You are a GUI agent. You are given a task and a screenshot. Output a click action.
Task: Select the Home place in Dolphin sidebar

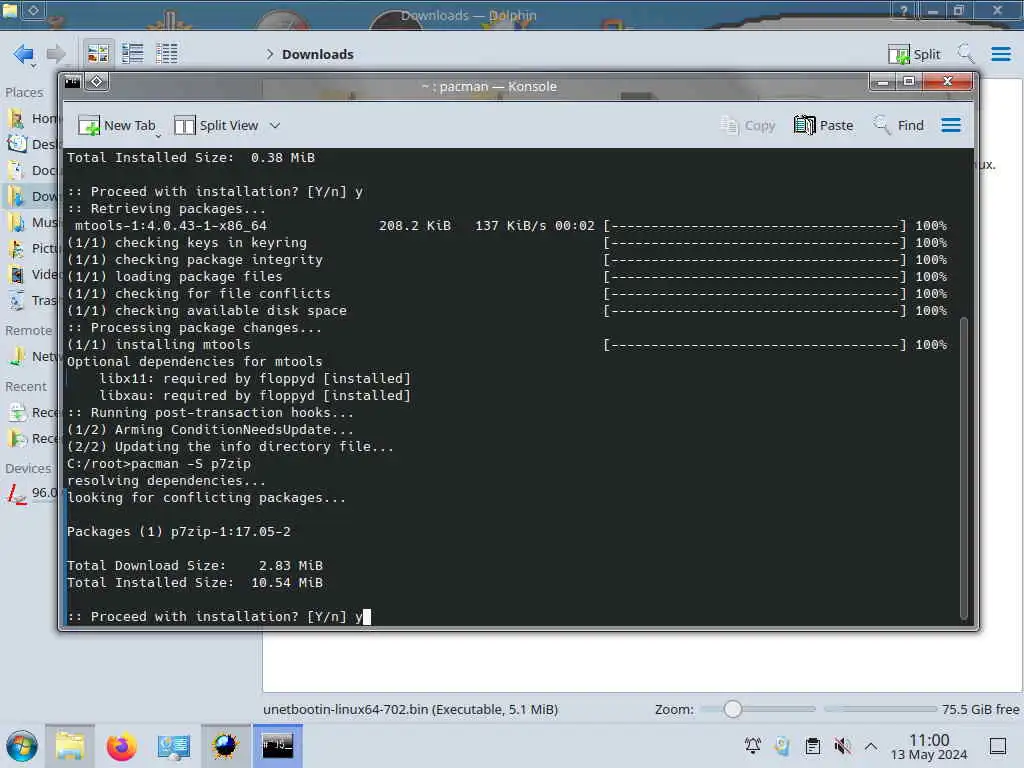point(34,118)
